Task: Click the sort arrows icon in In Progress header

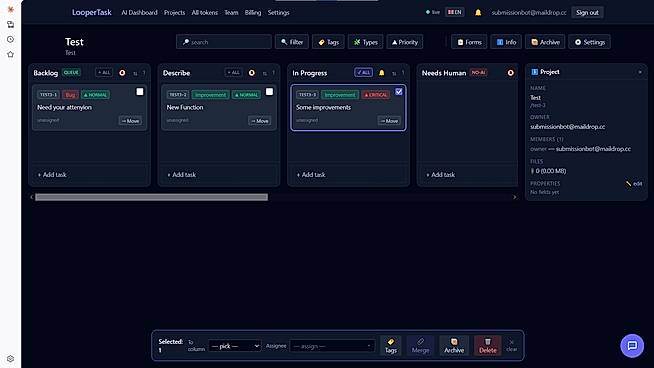Action: [394, 73]
